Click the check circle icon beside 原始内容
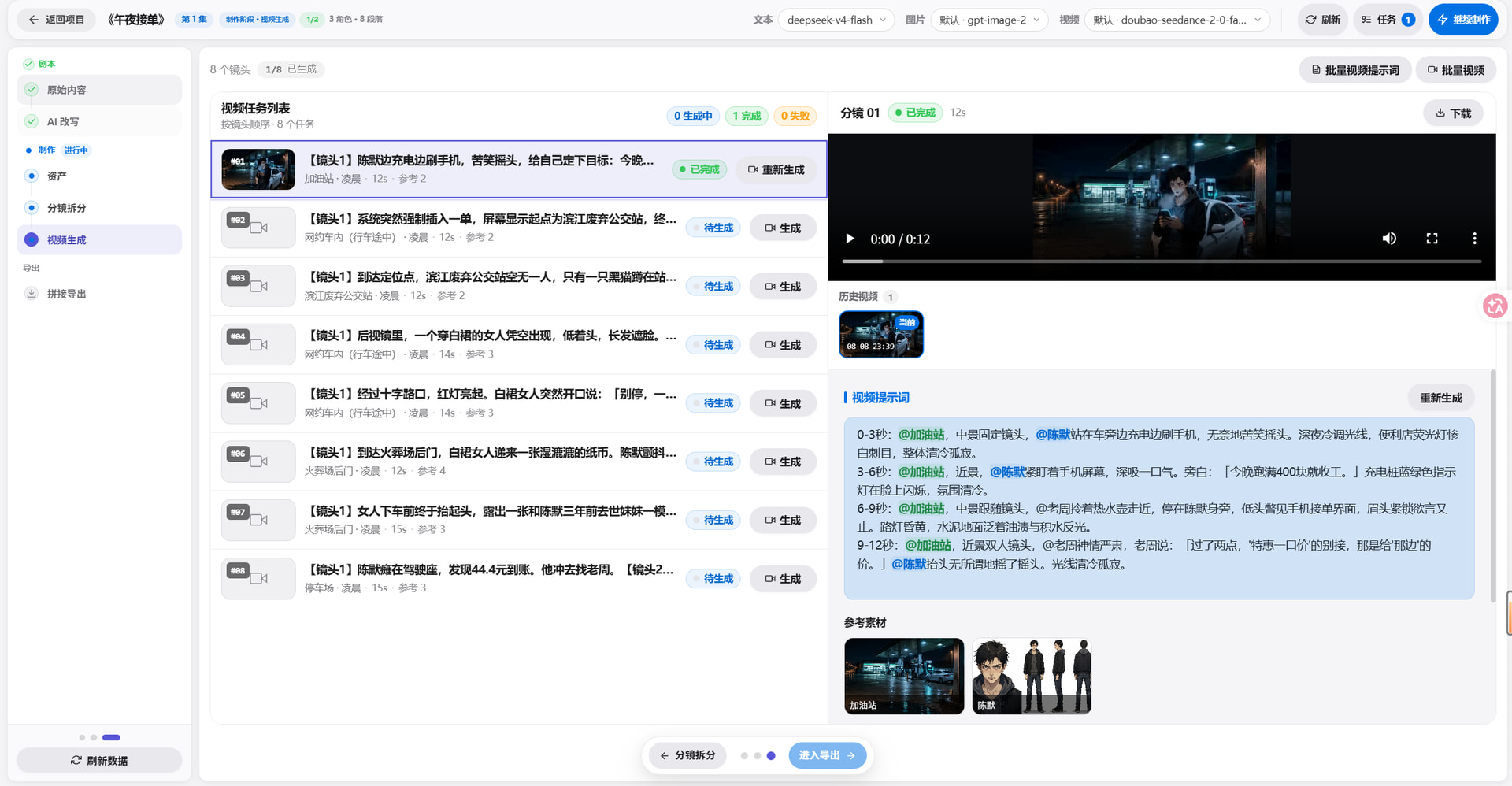 31,90
